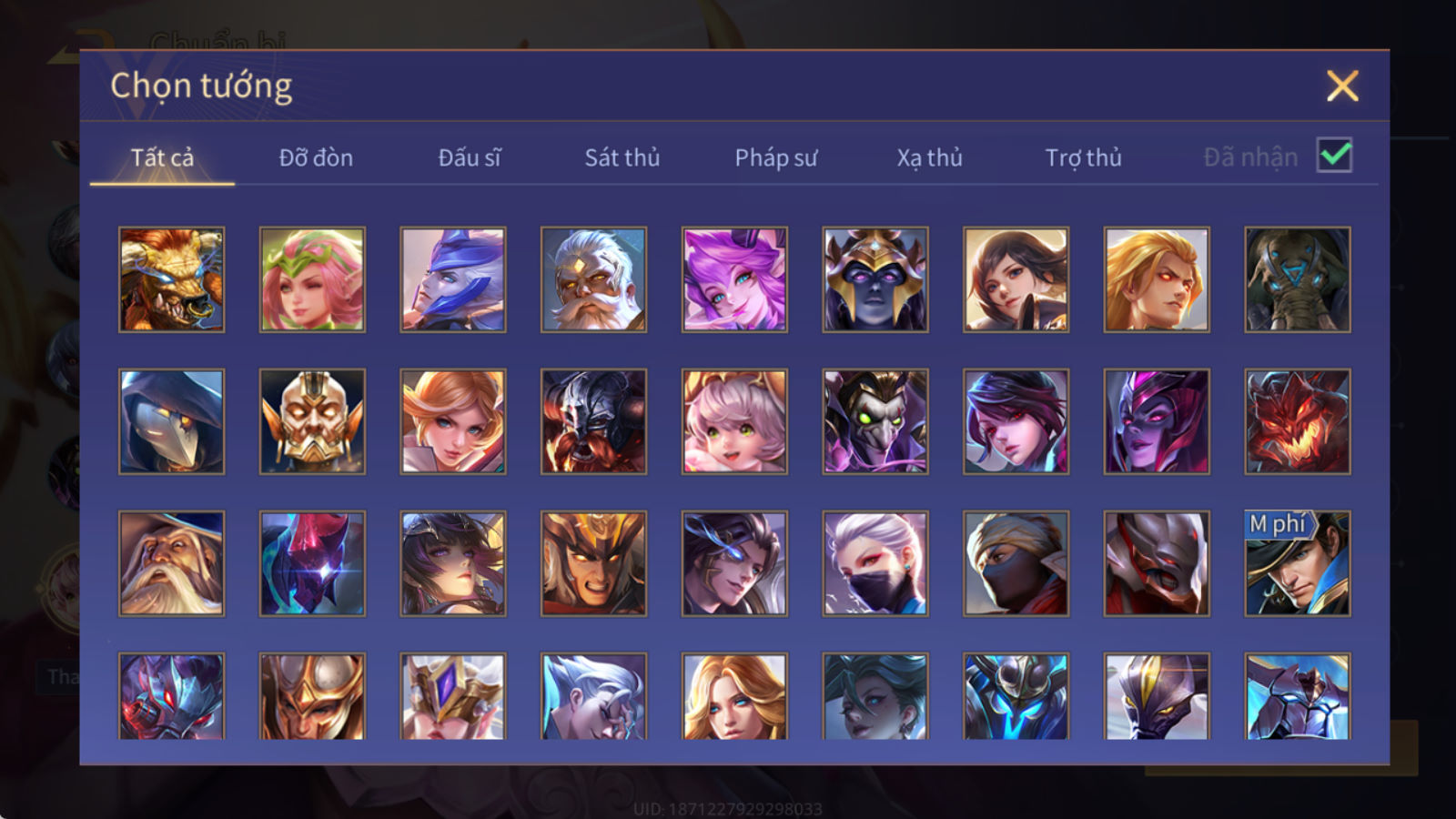Switch to the Đỡ đòn tab
The height and width of the screenshot is (819, 1456).
pyautogui.click(x=316, y=157)
